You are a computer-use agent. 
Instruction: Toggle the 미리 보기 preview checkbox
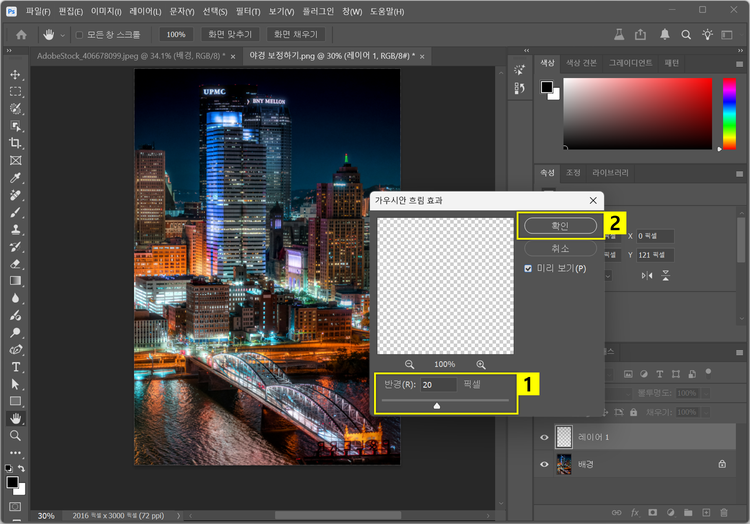tap(529, 269)
